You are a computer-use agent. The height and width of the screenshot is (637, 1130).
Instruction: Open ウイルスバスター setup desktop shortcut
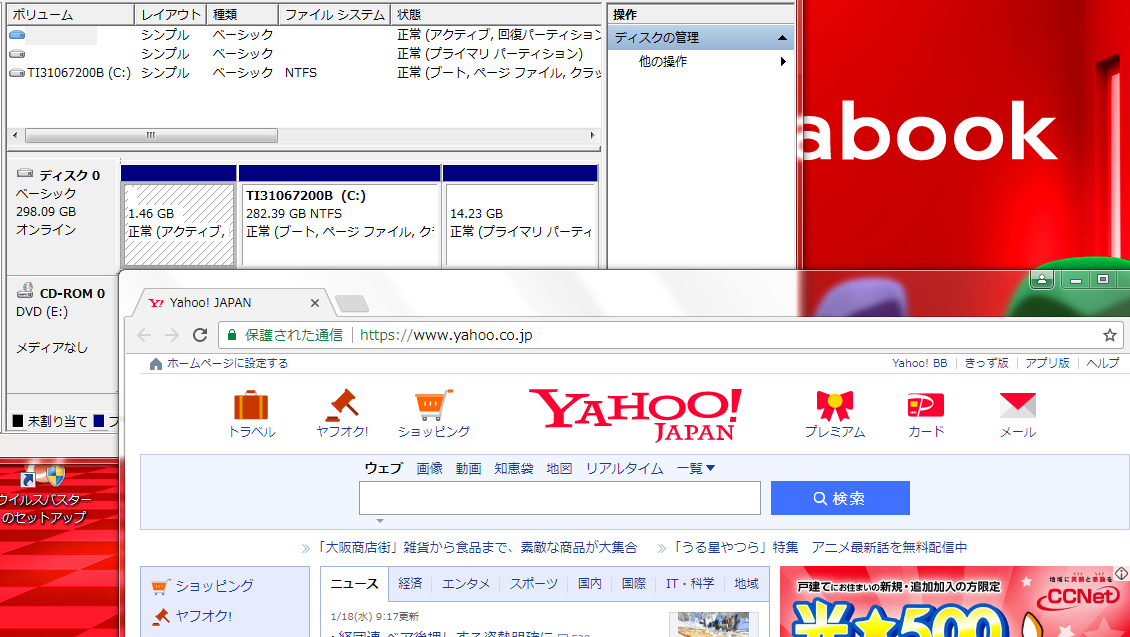(x=43, y=494)
